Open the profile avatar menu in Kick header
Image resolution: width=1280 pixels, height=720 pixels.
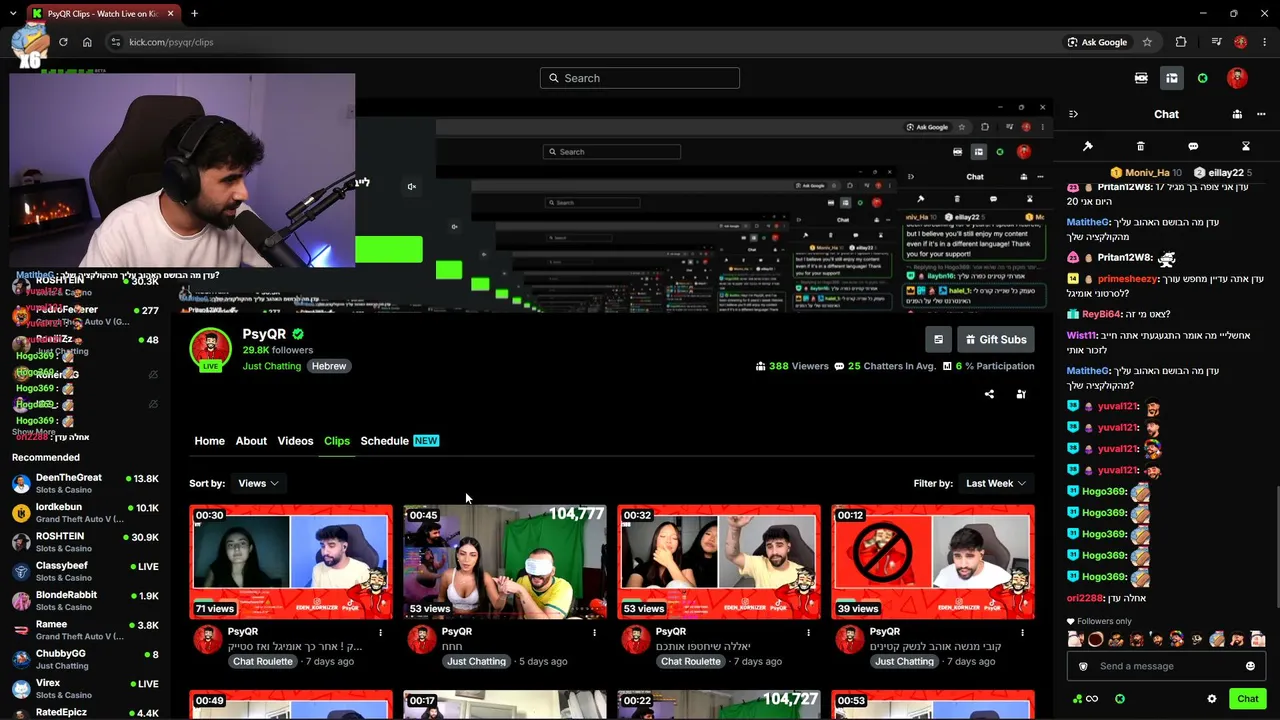tap(1237, 78)
